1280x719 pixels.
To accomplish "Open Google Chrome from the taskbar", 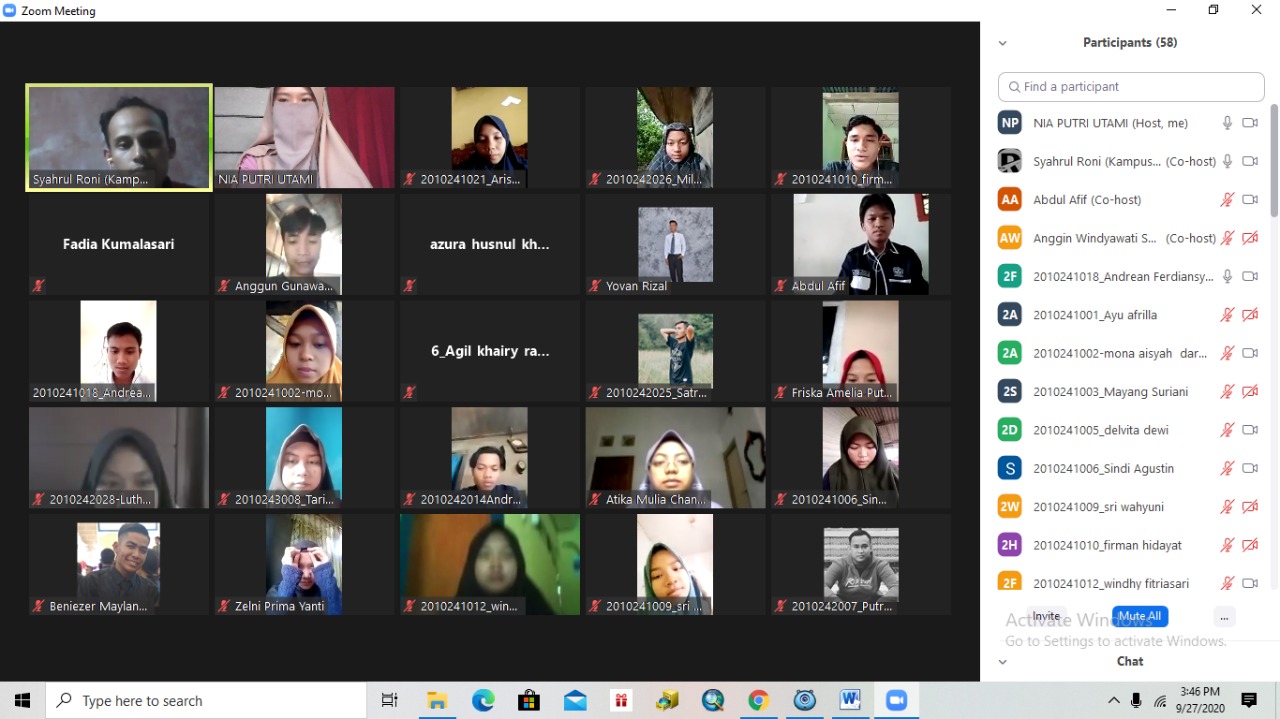I will click(758, 701).
